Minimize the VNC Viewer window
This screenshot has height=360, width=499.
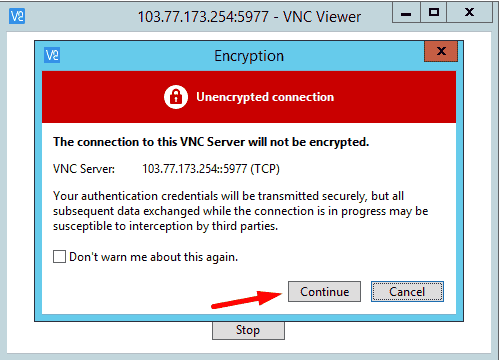point(406,13)
